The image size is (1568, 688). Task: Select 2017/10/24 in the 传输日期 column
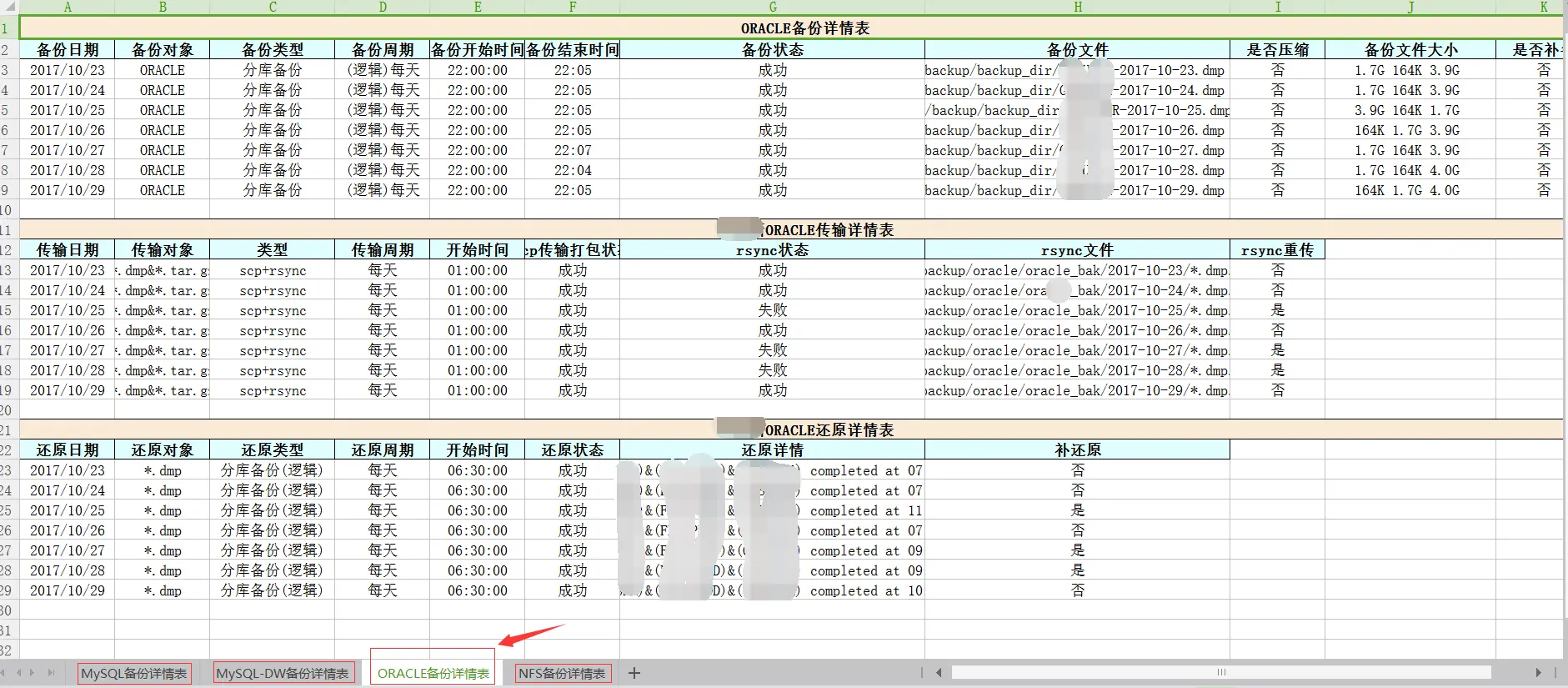pyautogui.click(x=68, y=290)
